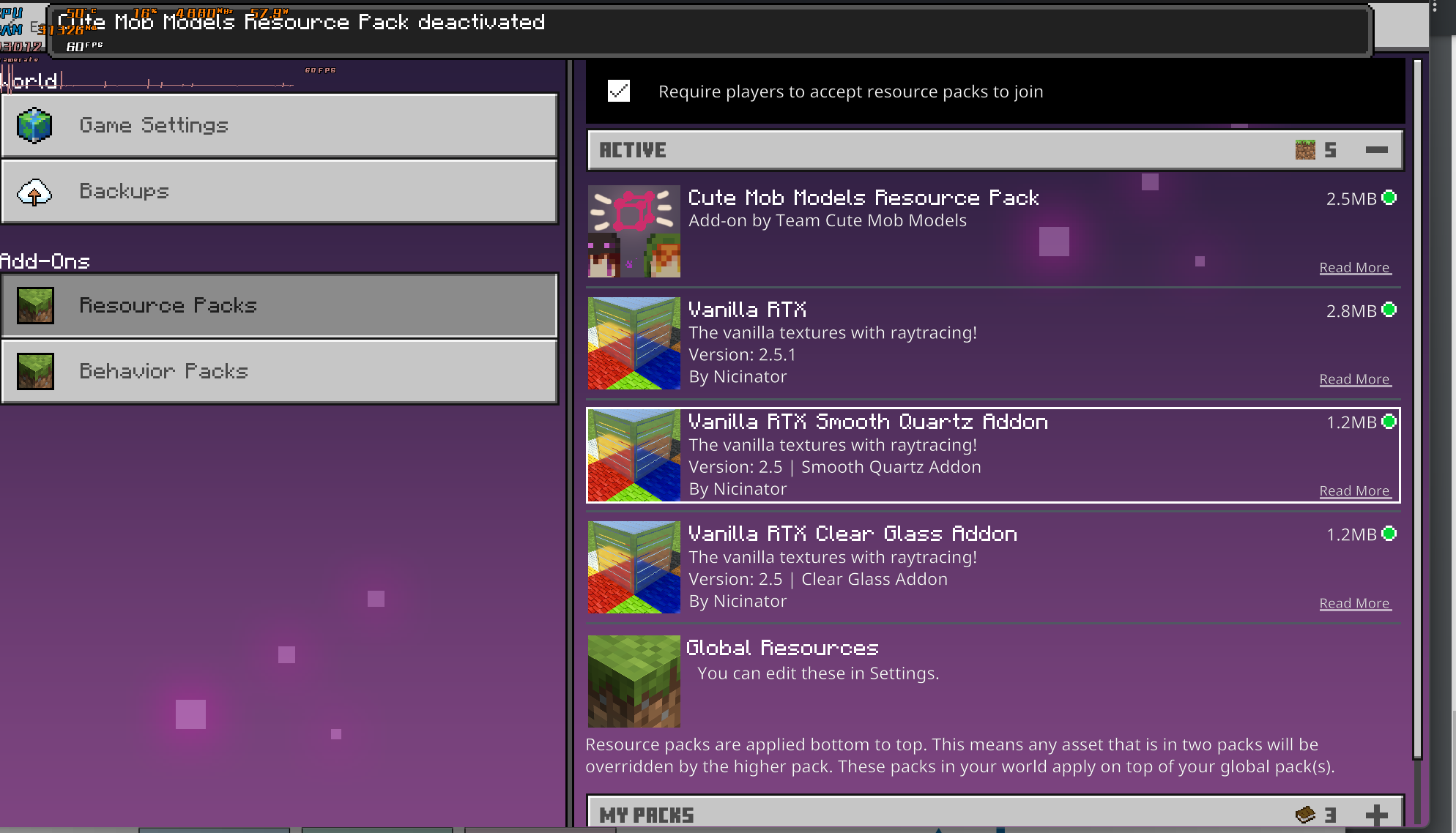Expand the My Packs section with plus
The width and height of the screenshot is (1456, 833).
(x=1376, y=814)
